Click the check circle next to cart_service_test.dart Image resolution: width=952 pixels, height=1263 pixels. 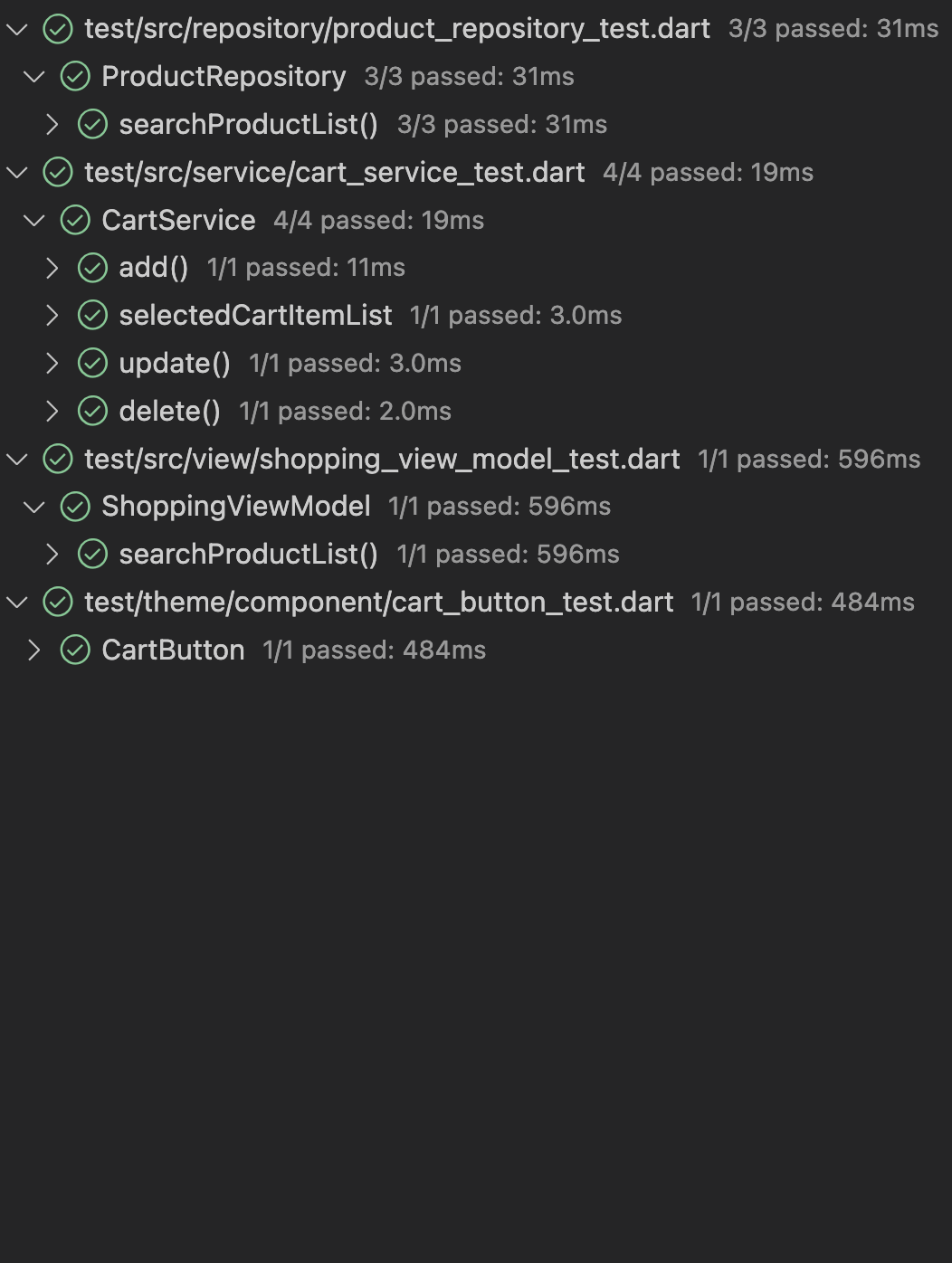(57, 172)
